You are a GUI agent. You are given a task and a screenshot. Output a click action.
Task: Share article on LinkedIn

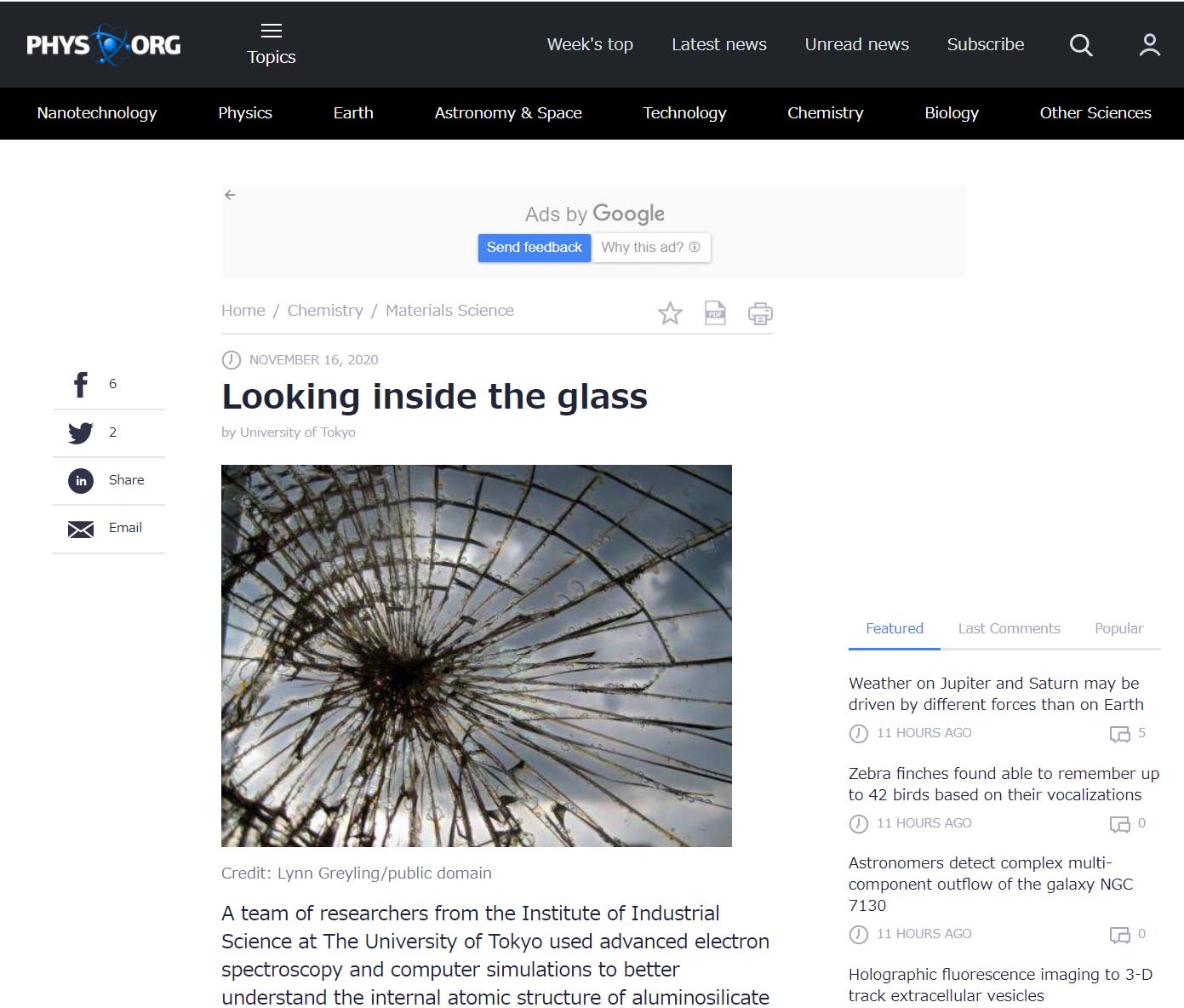pyautogui.click(x=81, y=481)
